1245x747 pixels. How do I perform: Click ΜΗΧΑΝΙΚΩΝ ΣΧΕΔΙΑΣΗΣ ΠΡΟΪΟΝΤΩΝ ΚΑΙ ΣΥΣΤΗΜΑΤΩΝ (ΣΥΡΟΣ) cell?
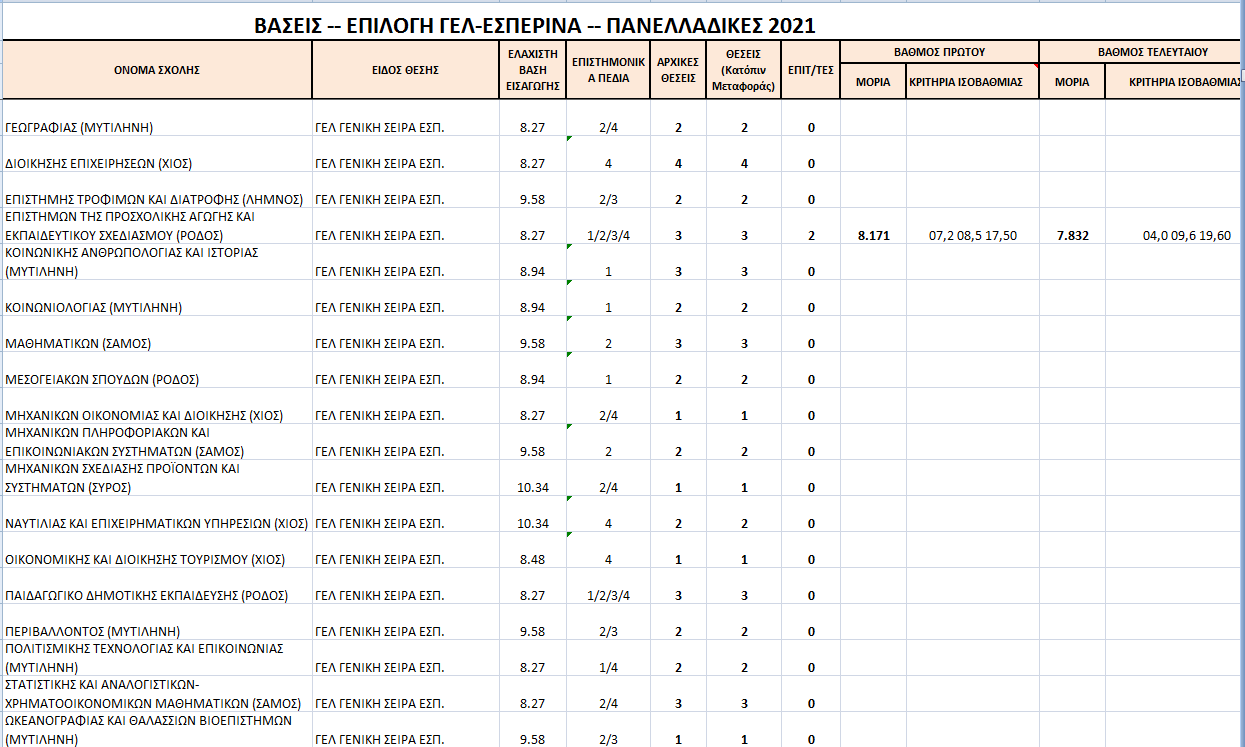(157, 478)
